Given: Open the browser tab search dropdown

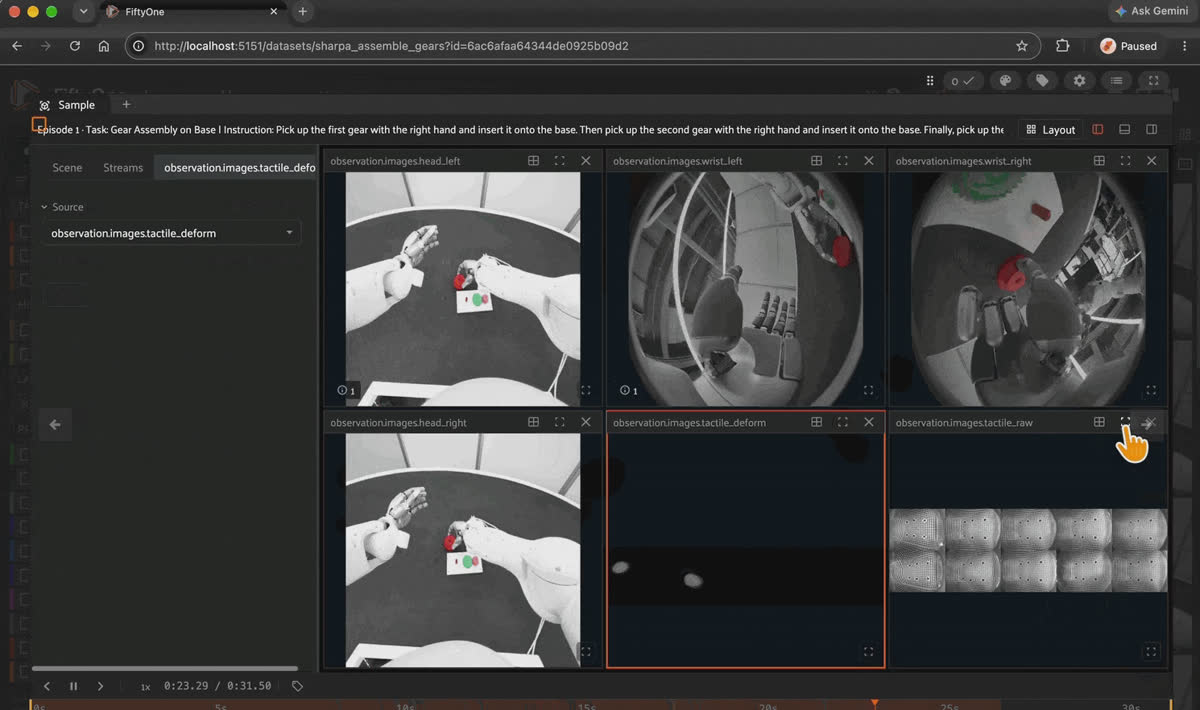Looking at the screenshot, I should 82,12.
